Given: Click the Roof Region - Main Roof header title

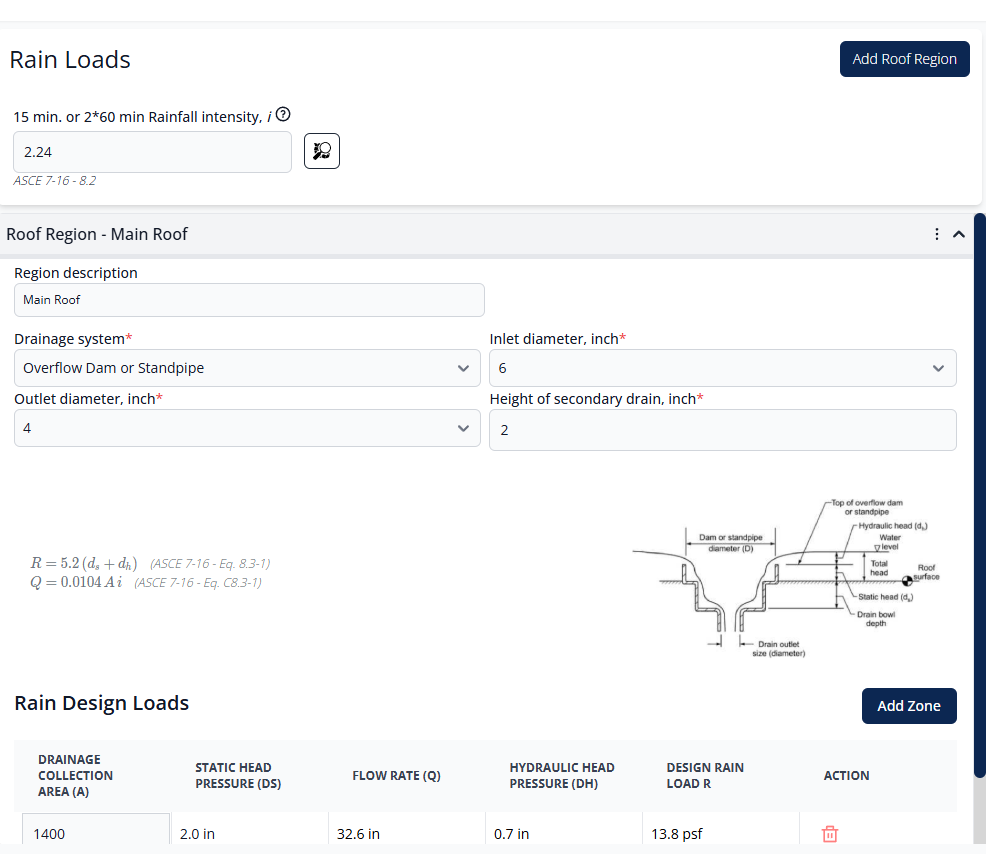Looking at the screenshot, I should tap(97, 234).
